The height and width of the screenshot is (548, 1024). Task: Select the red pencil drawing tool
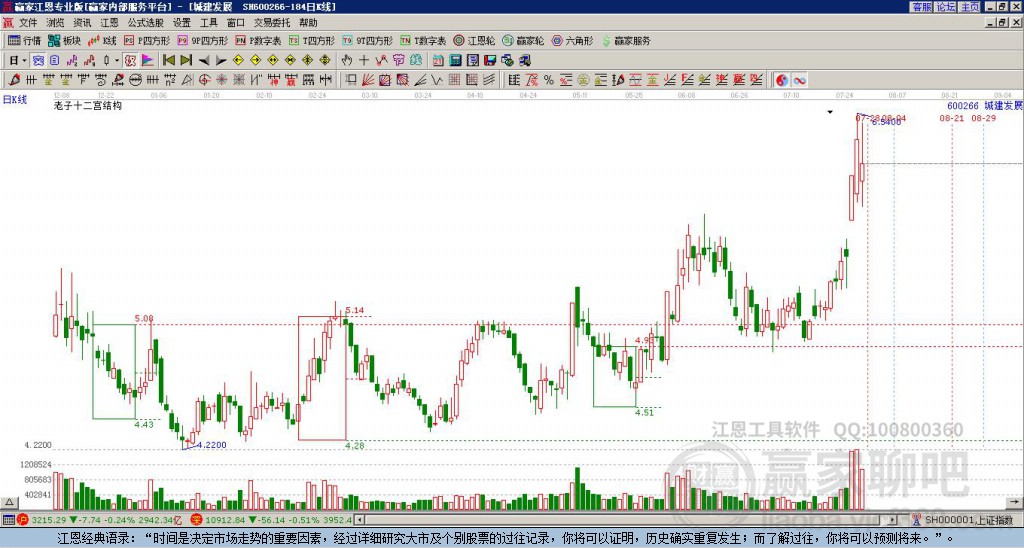point(14,80)
